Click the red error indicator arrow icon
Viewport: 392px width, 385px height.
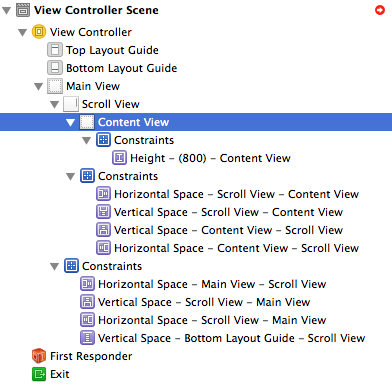380,10
